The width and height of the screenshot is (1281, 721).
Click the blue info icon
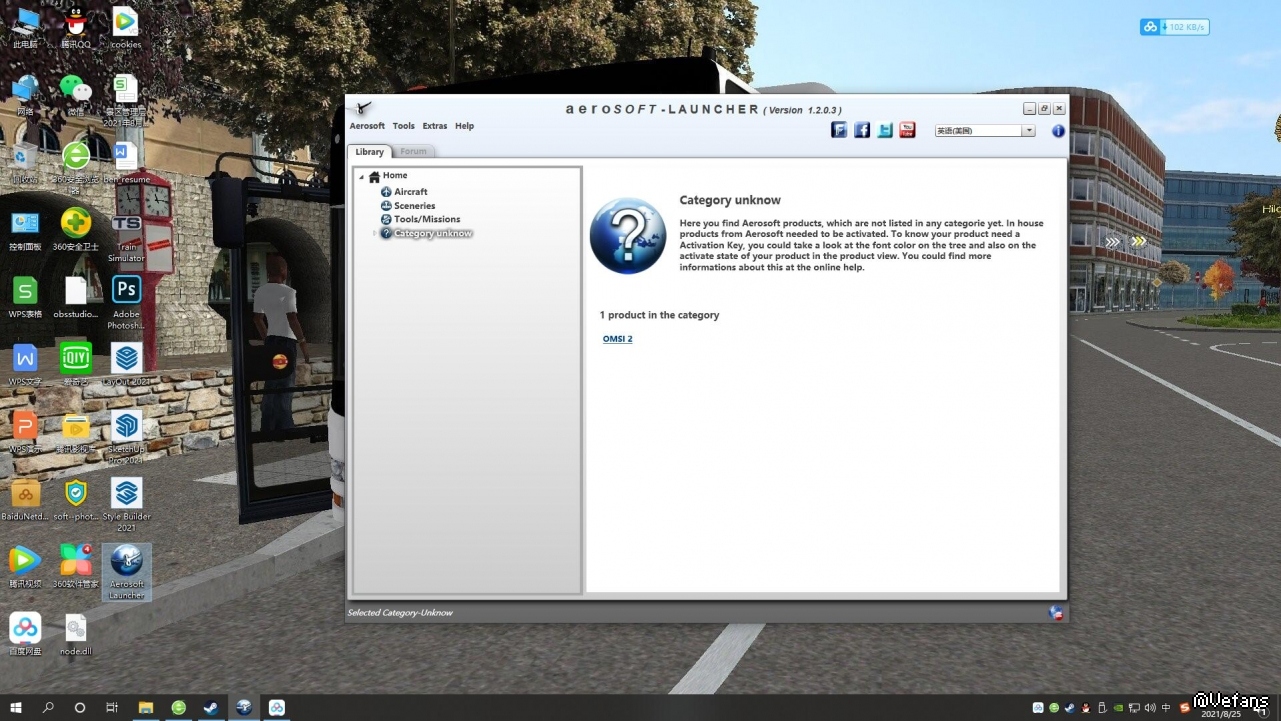click(x=1058, y=131)
